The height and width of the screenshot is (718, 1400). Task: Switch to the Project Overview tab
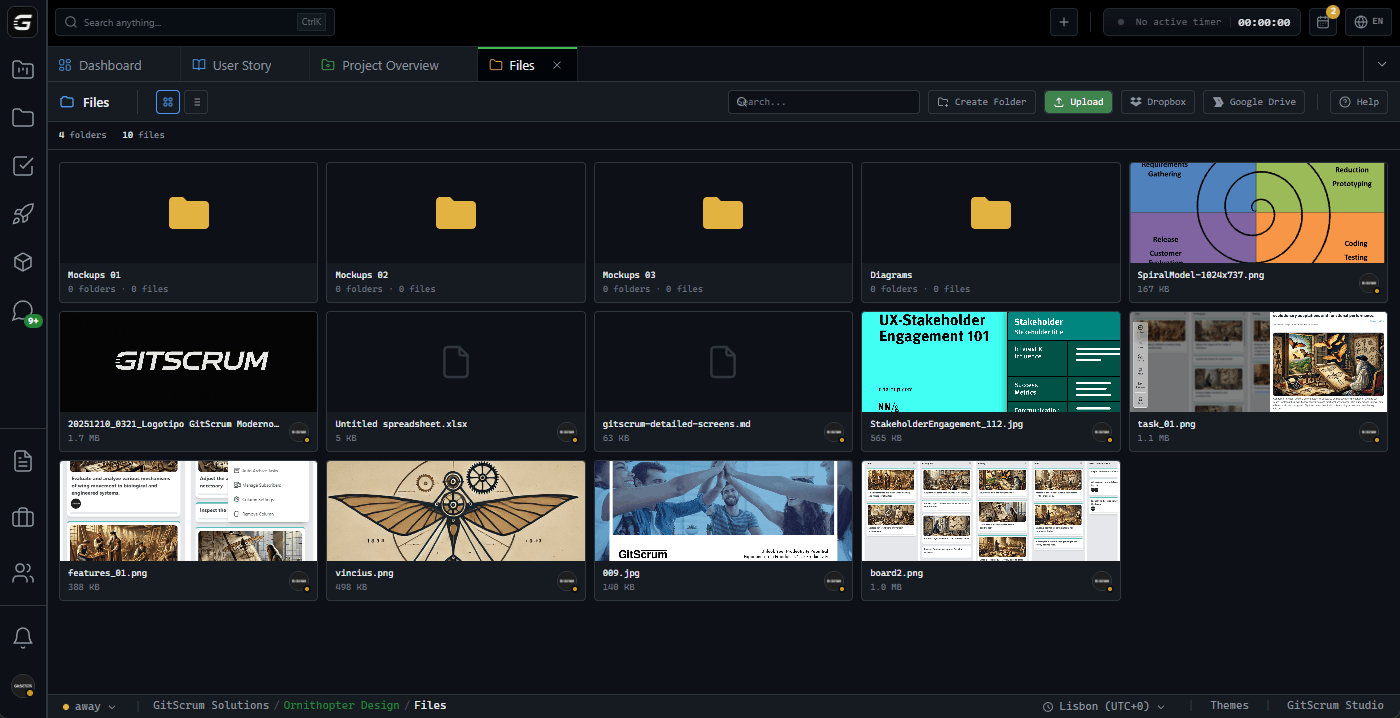[x=392, y=64]
